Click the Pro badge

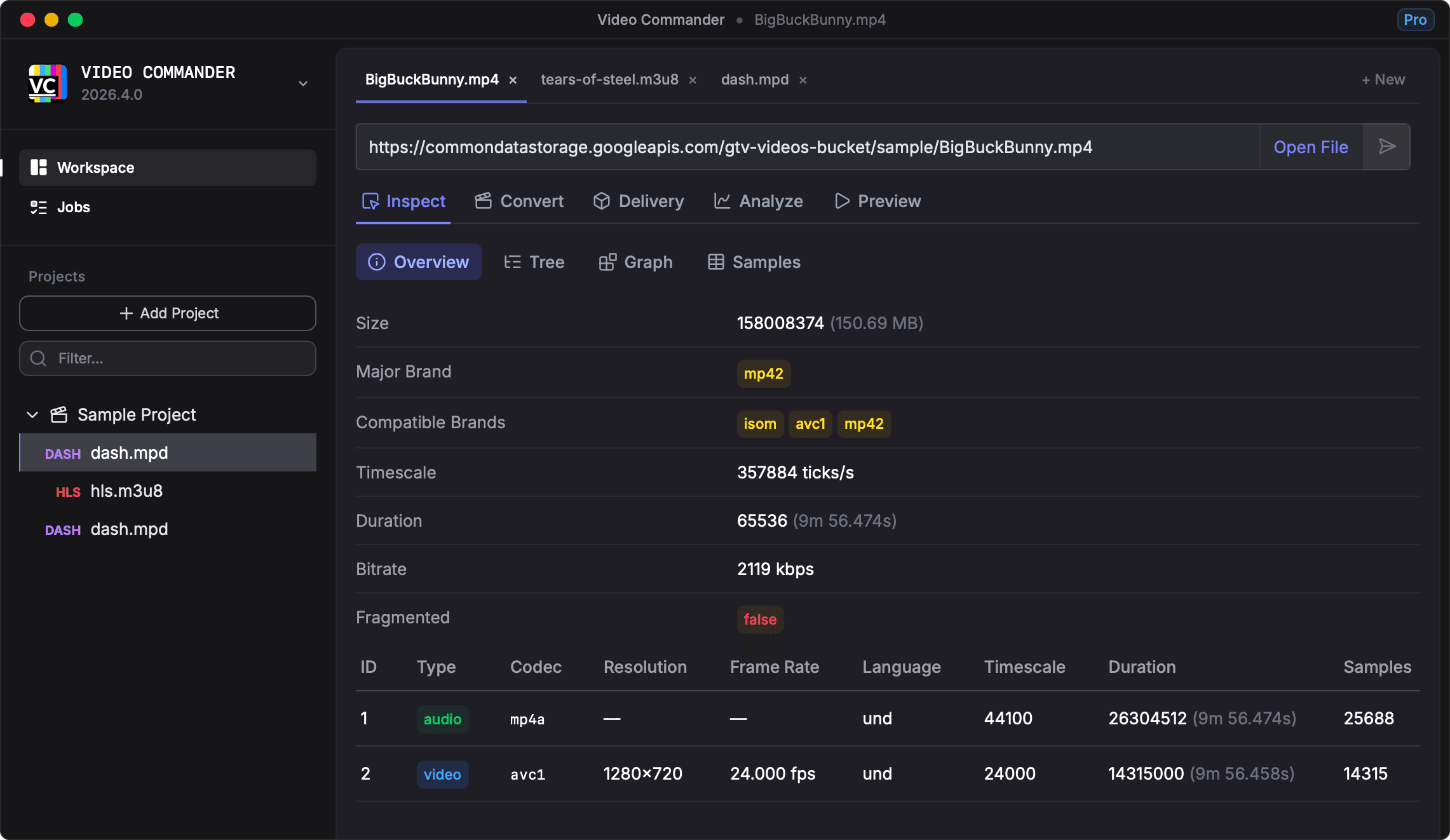click(x=1415, y=19)
